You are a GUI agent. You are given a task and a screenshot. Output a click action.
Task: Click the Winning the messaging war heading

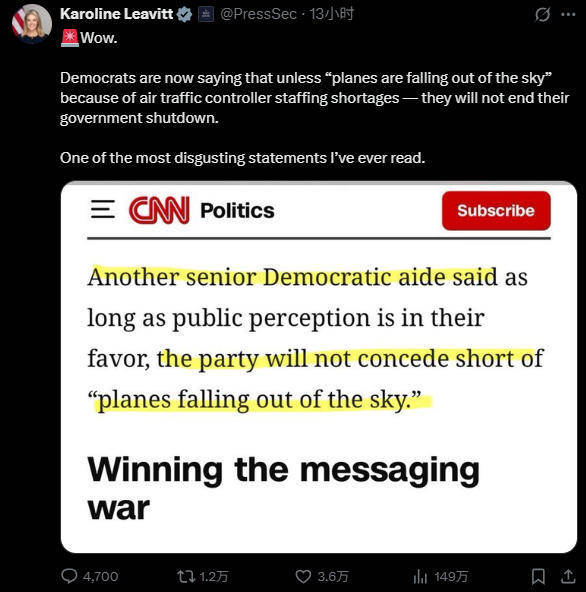click(283, 489)
